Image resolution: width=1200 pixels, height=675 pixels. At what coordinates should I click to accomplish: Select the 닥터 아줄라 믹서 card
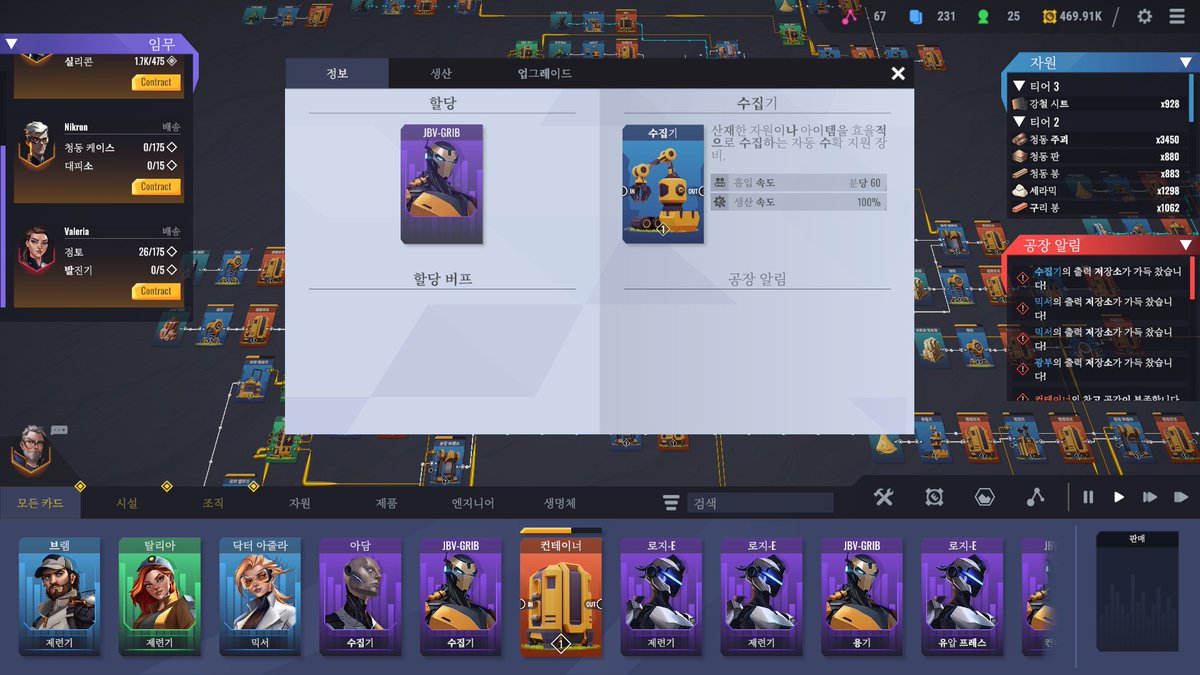pos(260,597)
